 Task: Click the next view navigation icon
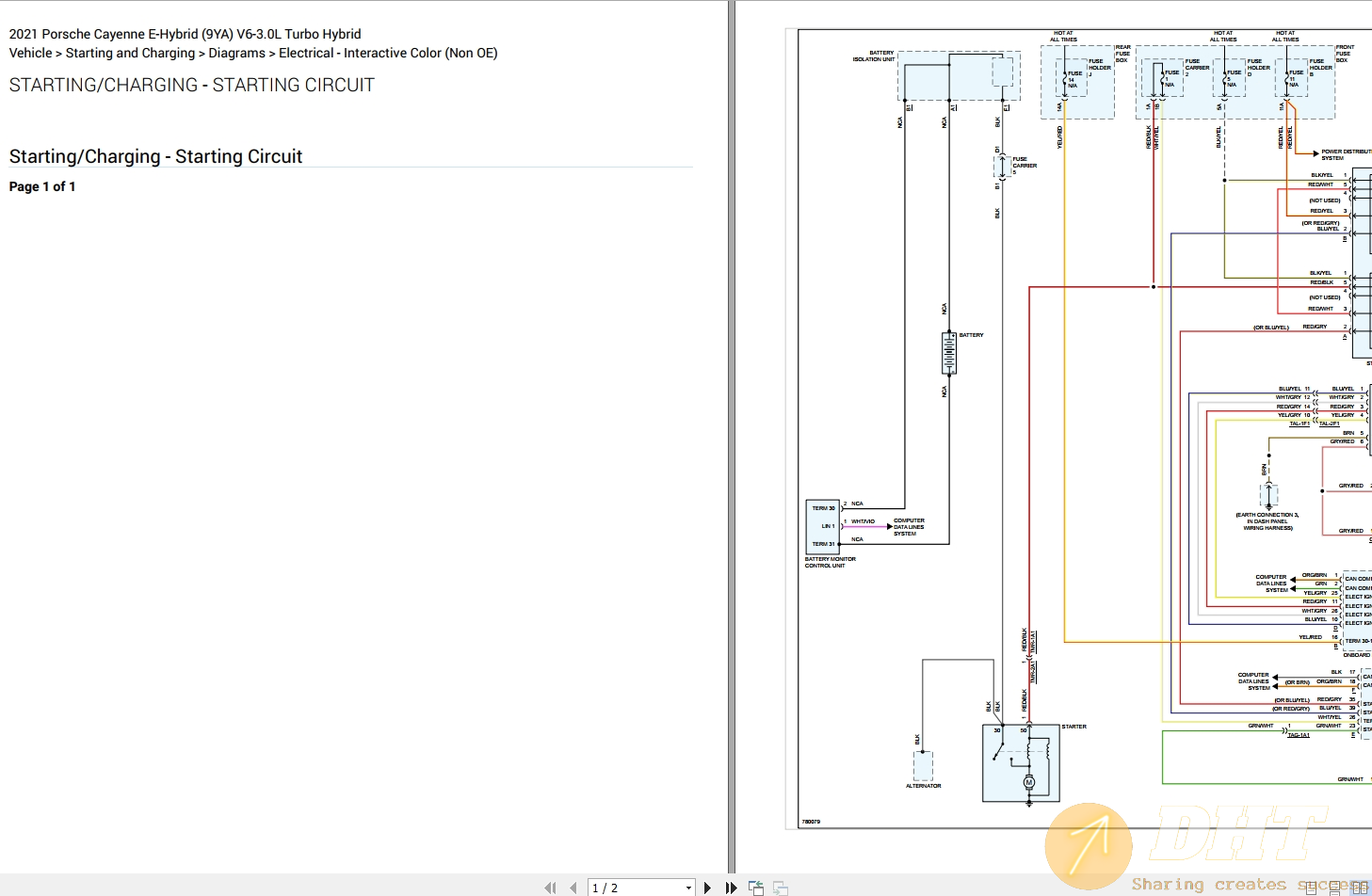tap(781, 888)
